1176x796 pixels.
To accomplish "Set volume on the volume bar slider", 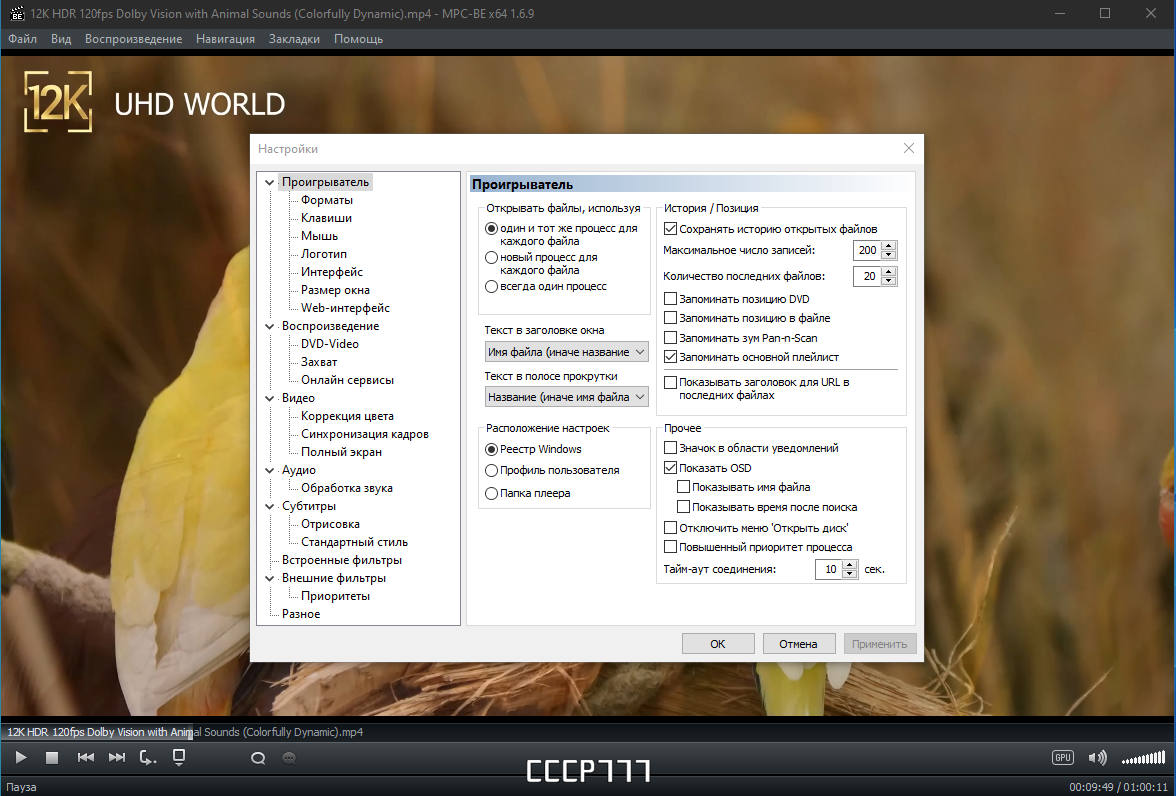I will click(1144, 758).
